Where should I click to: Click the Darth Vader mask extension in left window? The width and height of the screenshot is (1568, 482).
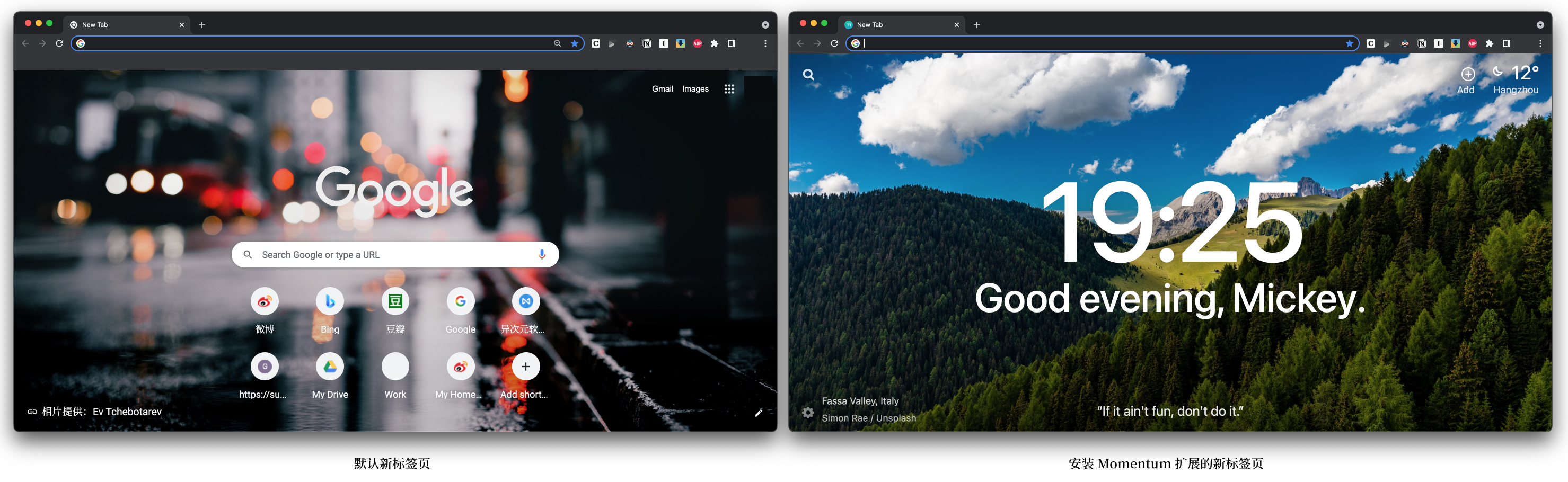point(629,43)
